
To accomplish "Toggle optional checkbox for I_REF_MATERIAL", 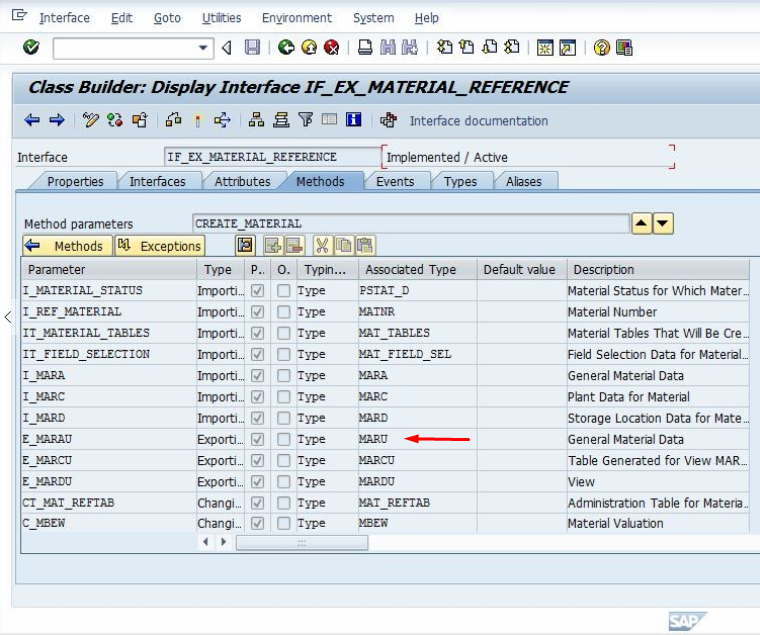I will [x=284, y=312].
